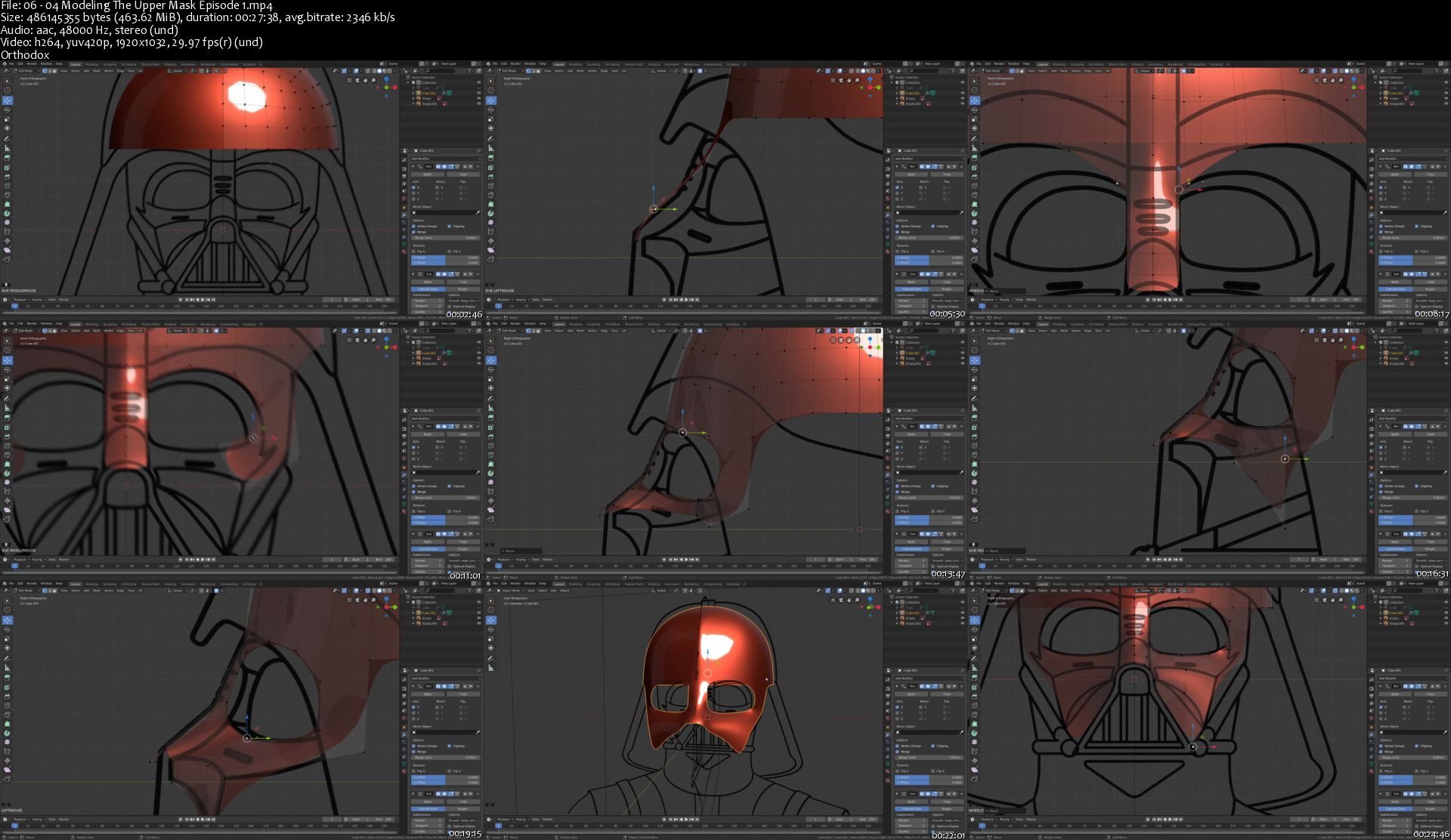Select the Cursor tool in the 00:02:46 frame
Image resolution: width=1451 pixels, height=840 pixels.
click(x=8, y=90)
